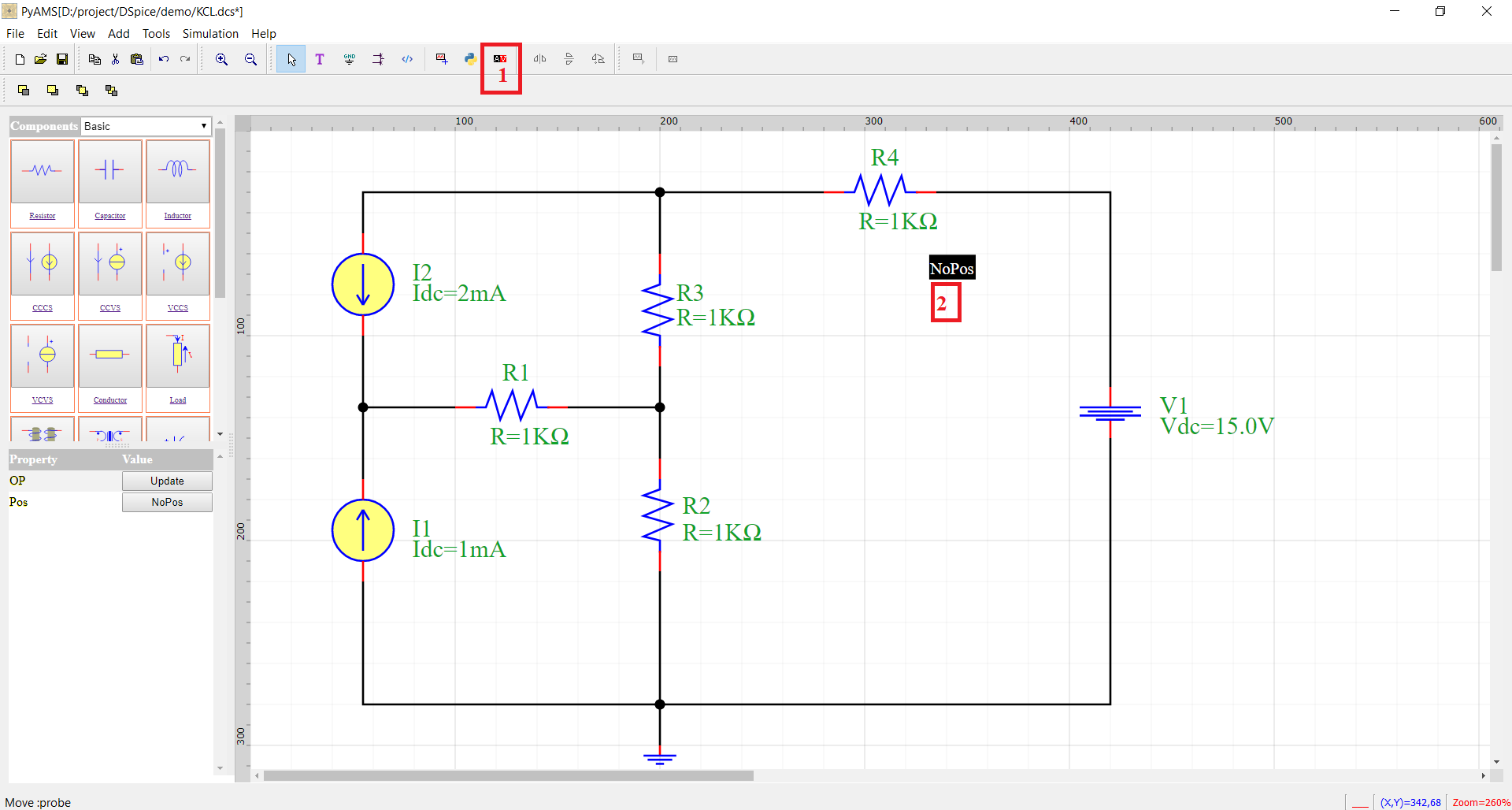
Task: Send selection to back icon
Action: (x=24, y=91)
